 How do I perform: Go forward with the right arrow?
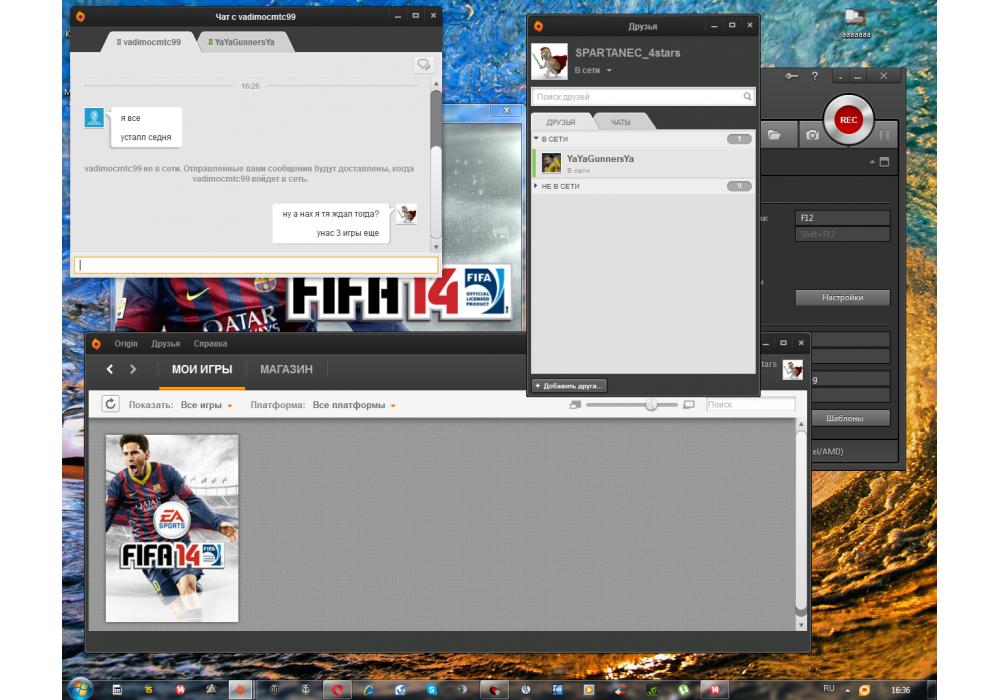click(133, 369)
